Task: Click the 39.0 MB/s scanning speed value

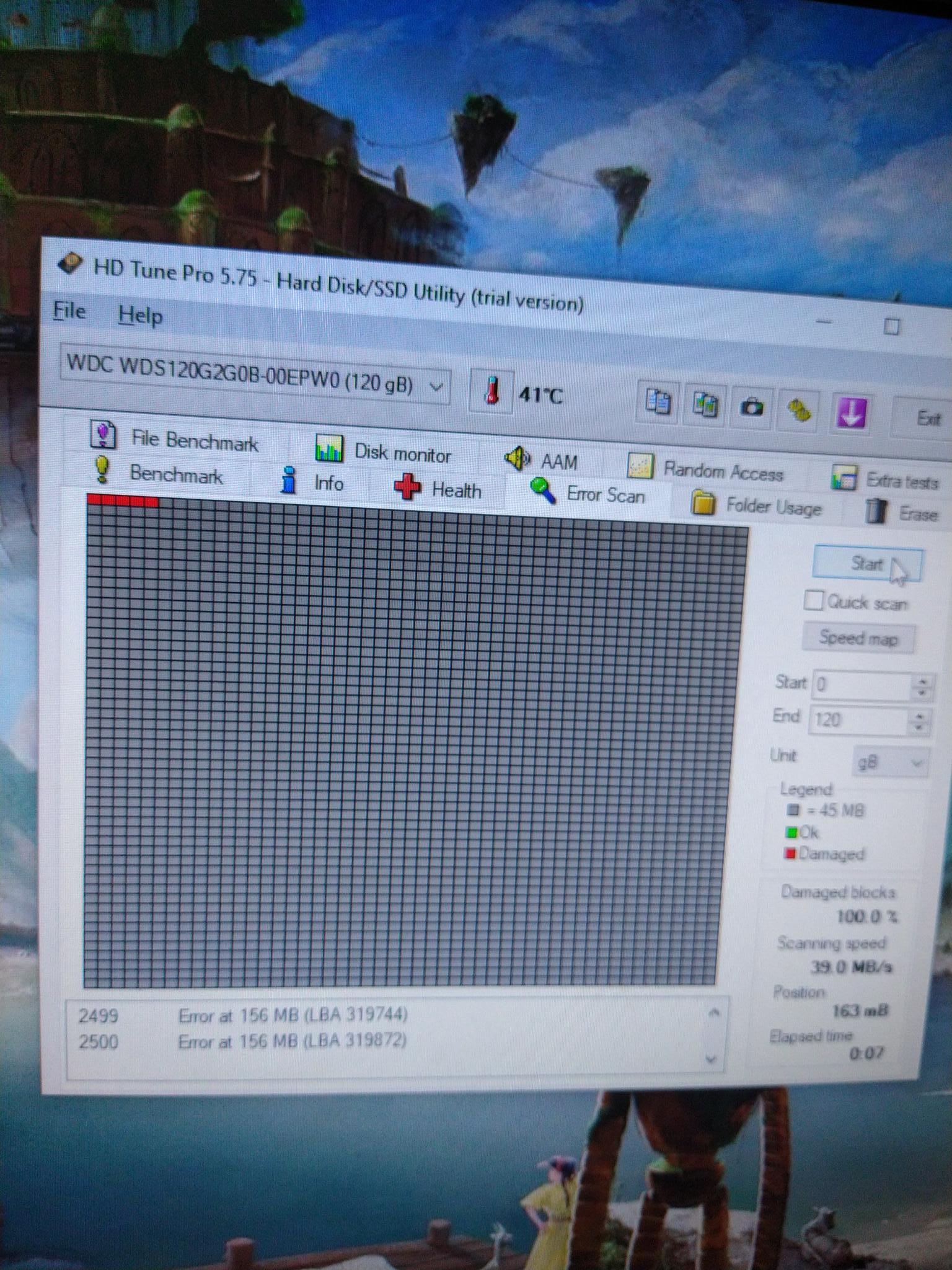Action: [851, 966]
